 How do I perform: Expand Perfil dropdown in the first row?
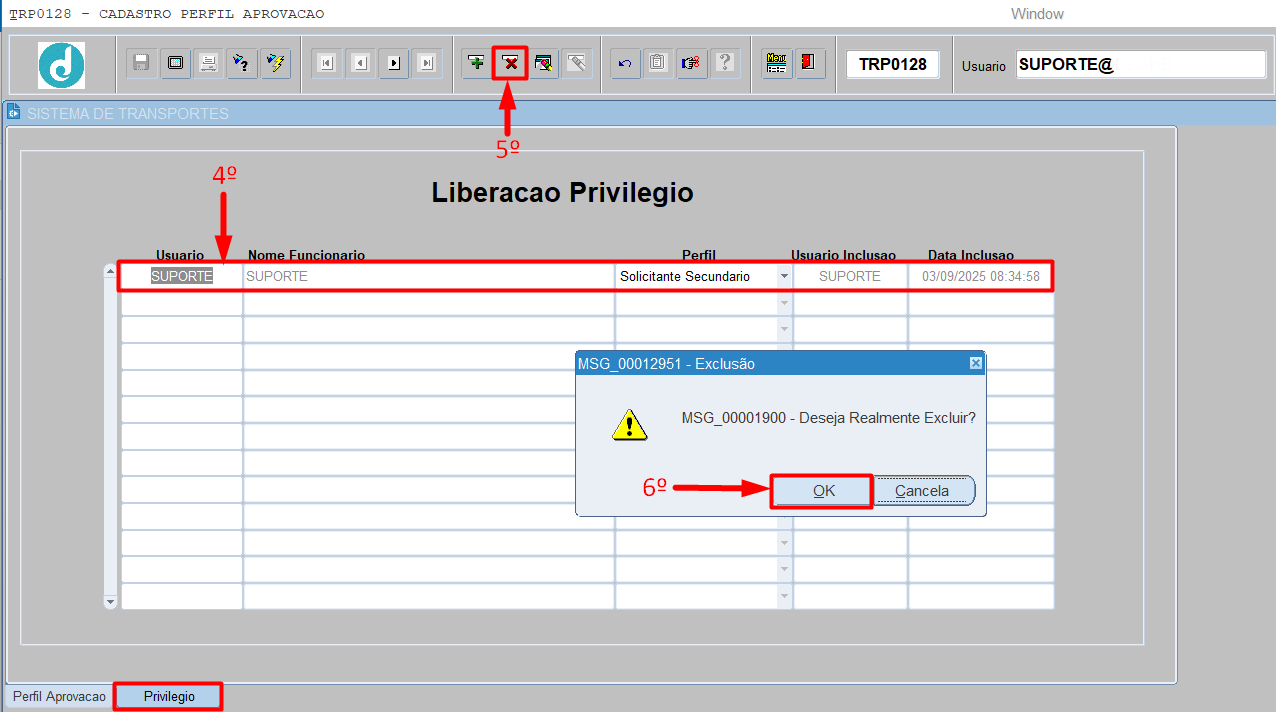pyautogui.click(x=784, y=276)
